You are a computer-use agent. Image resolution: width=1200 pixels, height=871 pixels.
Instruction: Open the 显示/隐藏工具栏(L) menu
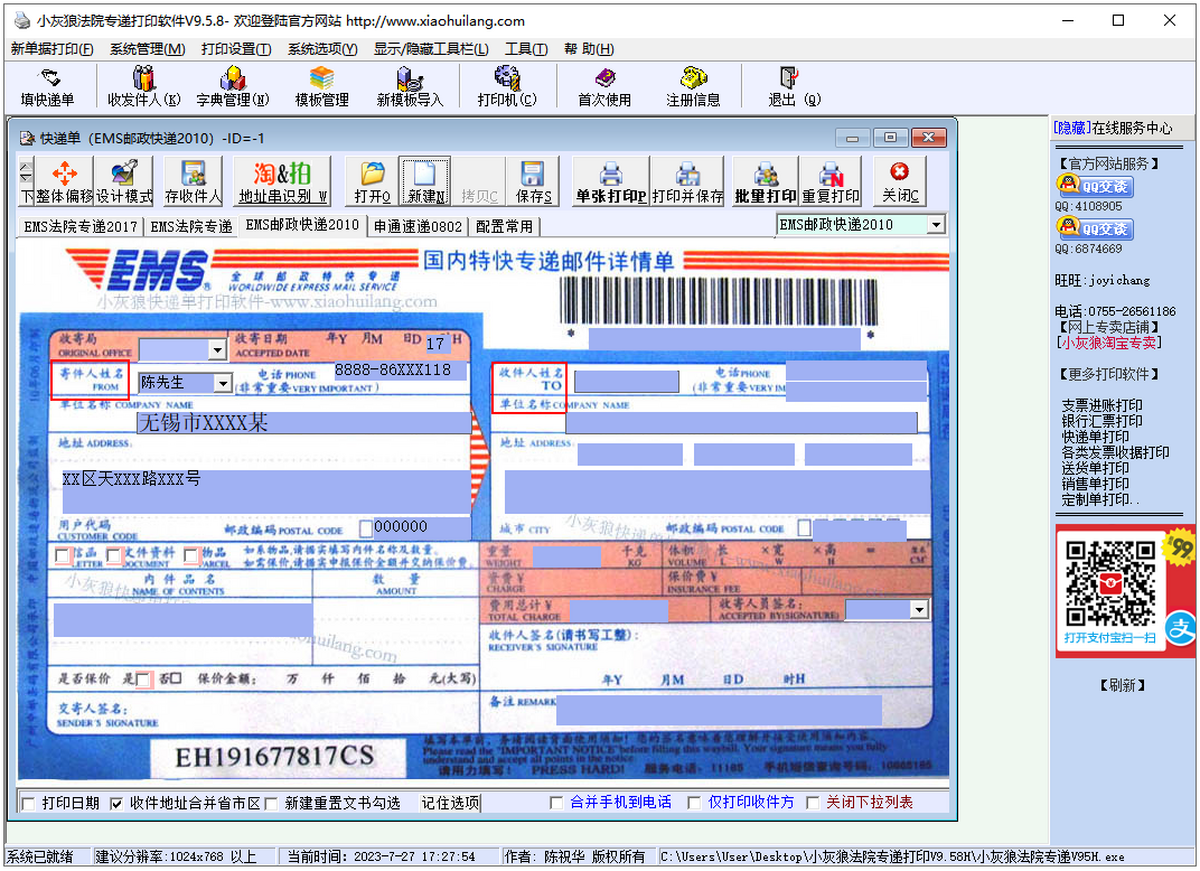tap(431, 49)
